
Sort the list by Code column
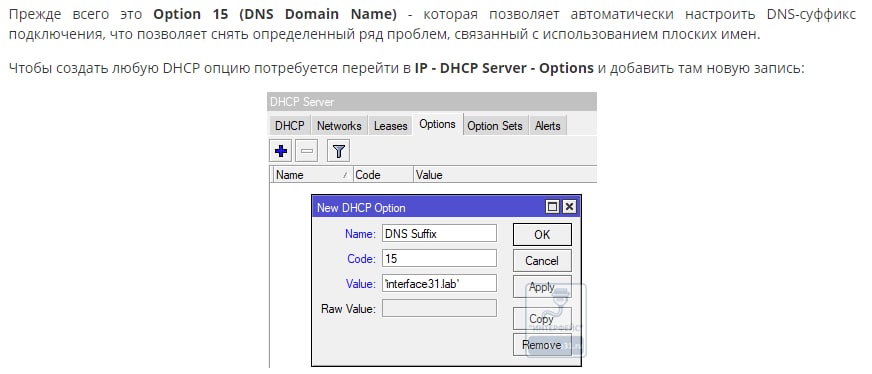tap(383, 174)
